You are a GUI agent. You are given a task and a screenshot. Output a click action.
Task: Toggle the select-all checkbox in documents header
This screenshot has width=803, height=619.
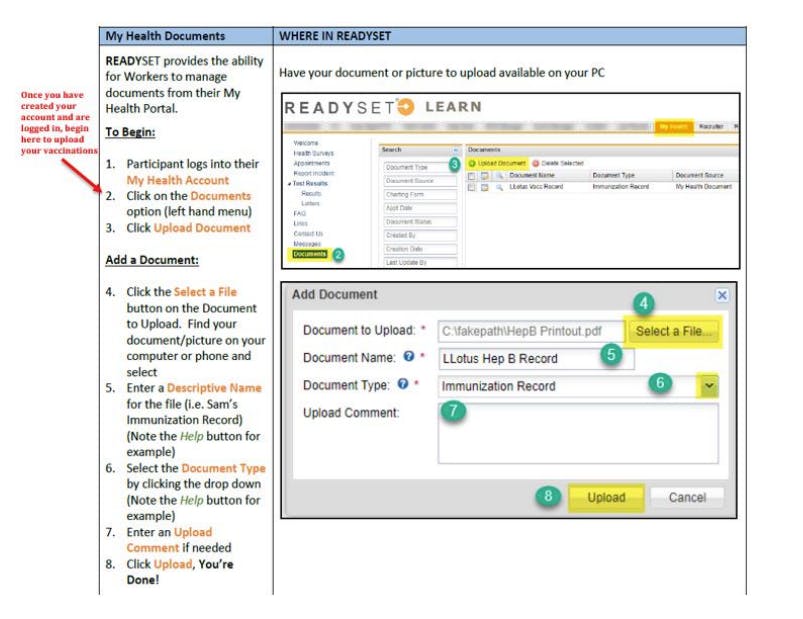472,175
